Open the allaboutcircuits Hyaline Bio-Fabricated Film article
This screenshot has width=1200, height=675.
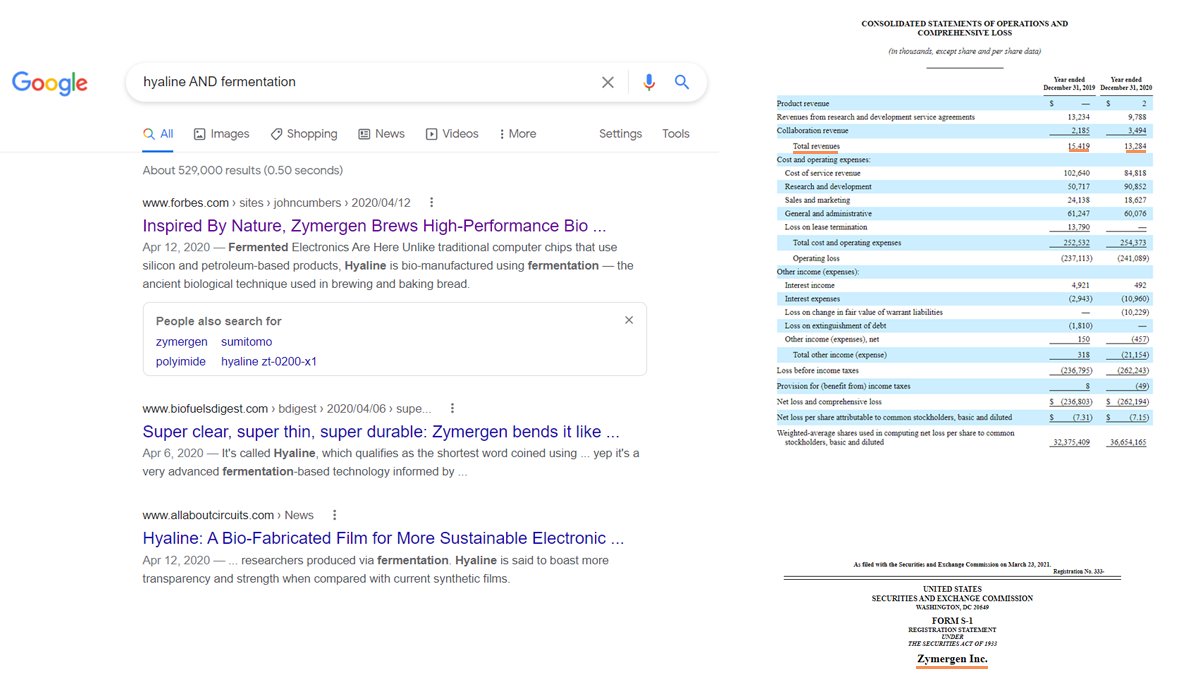point(383,538)
